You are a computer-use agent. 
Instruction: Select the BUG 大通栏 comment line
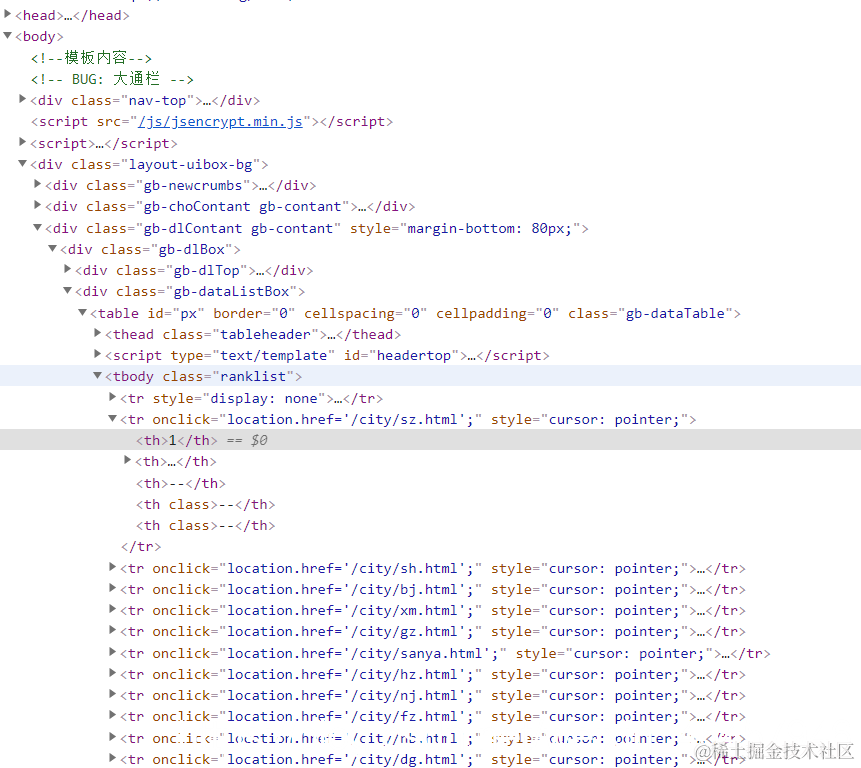pos(112,79)
